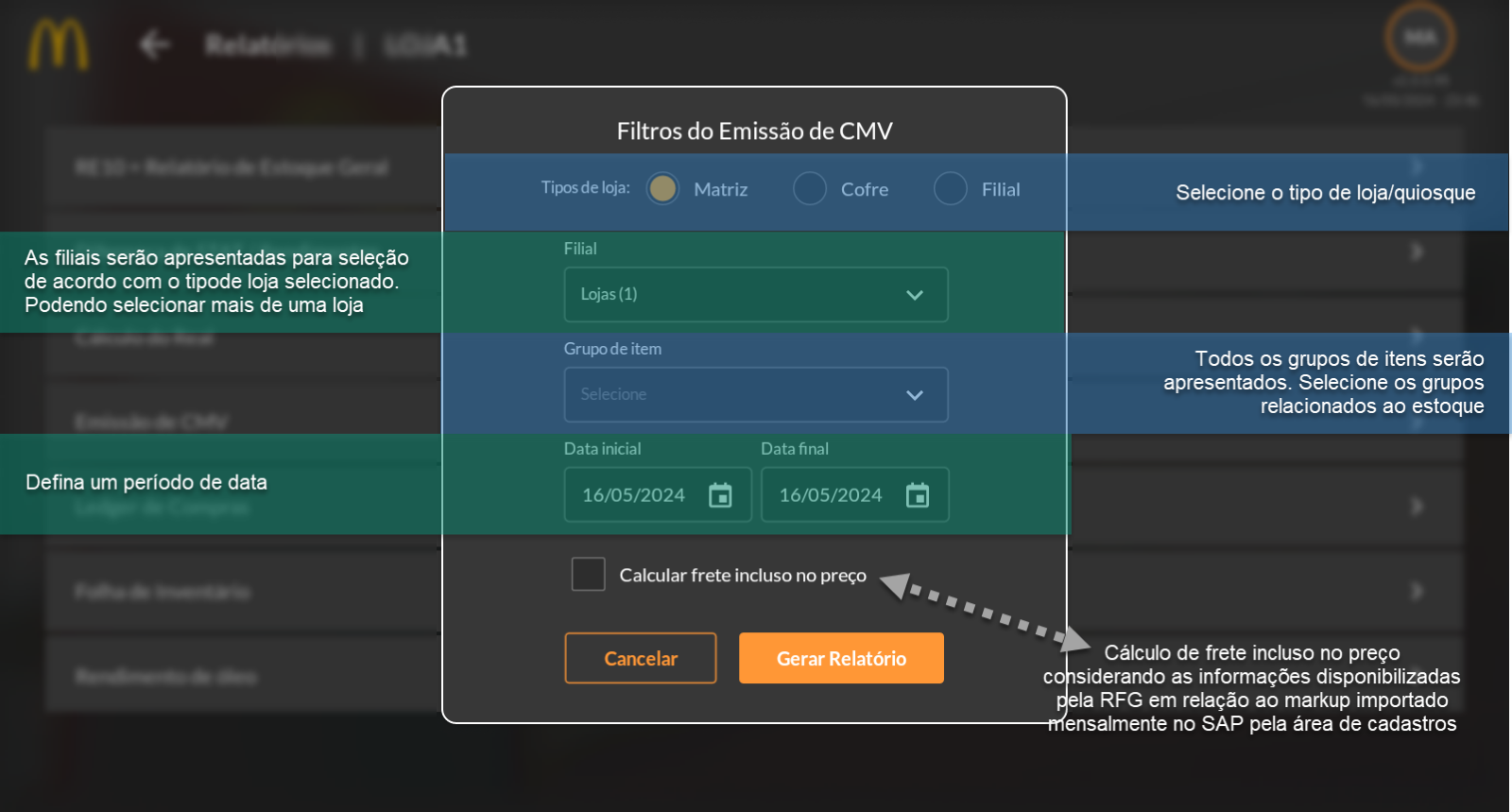
Task: Select the Cofre store type radio
Action: point(810,188)
